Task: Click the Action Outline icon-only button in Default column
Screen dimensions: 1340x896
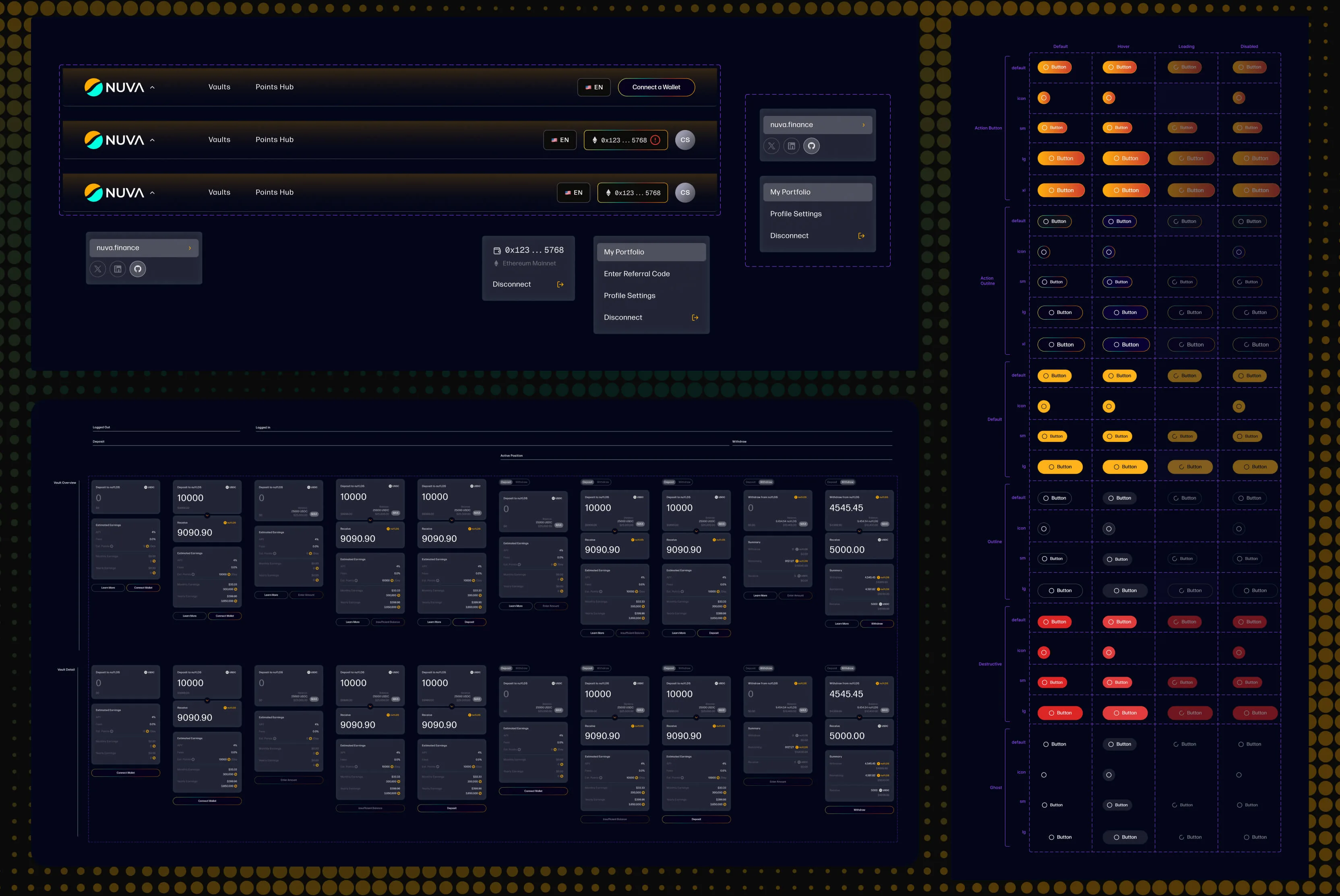Action: [x=1044, y=252]
